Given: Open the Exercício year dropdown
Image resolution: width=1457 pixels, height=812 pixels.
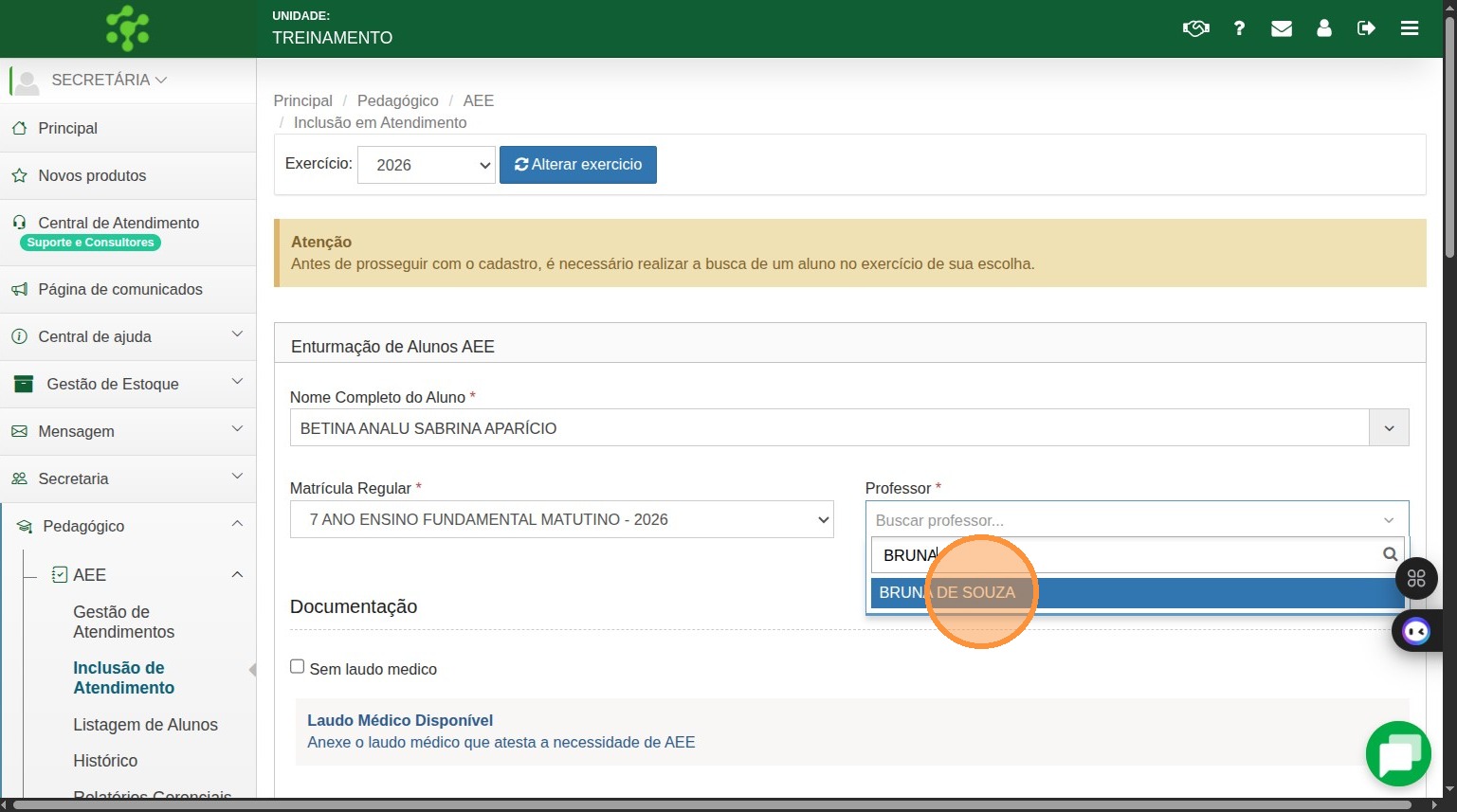Looking at the screenshot, I should 426,165.
